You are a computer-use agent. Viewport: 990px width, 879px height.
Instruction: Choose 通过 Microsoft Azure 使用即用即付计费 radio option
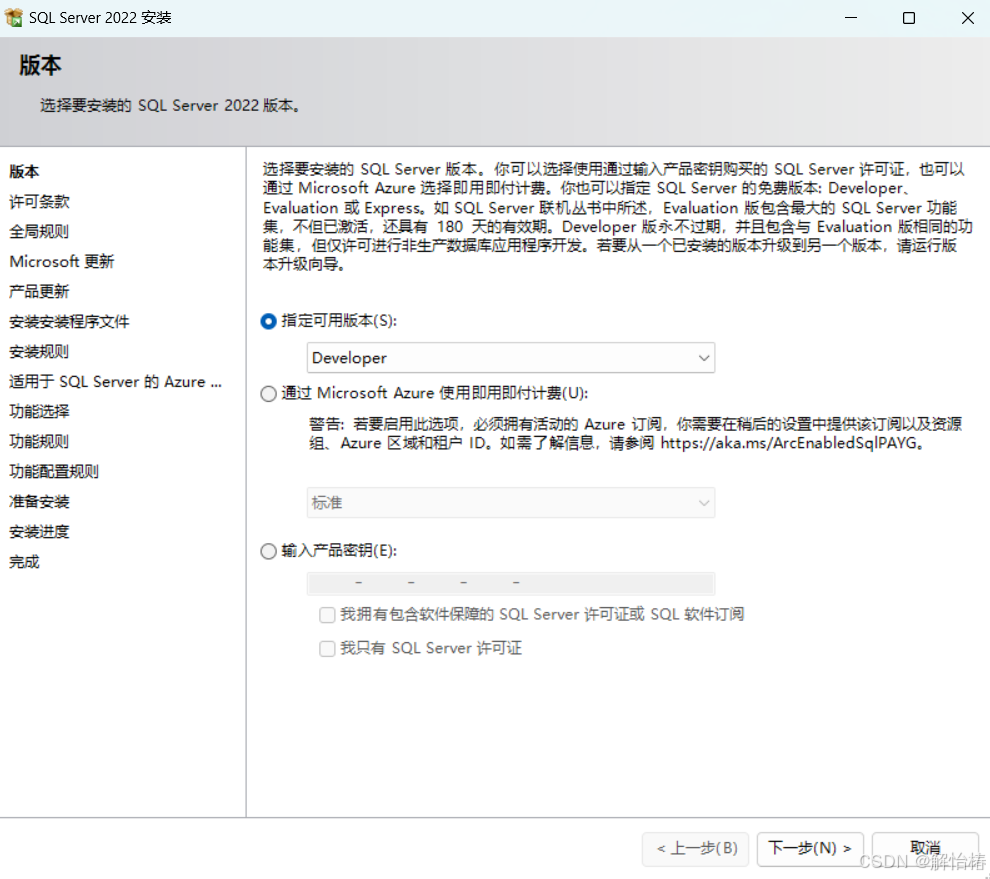pos(268,394)
